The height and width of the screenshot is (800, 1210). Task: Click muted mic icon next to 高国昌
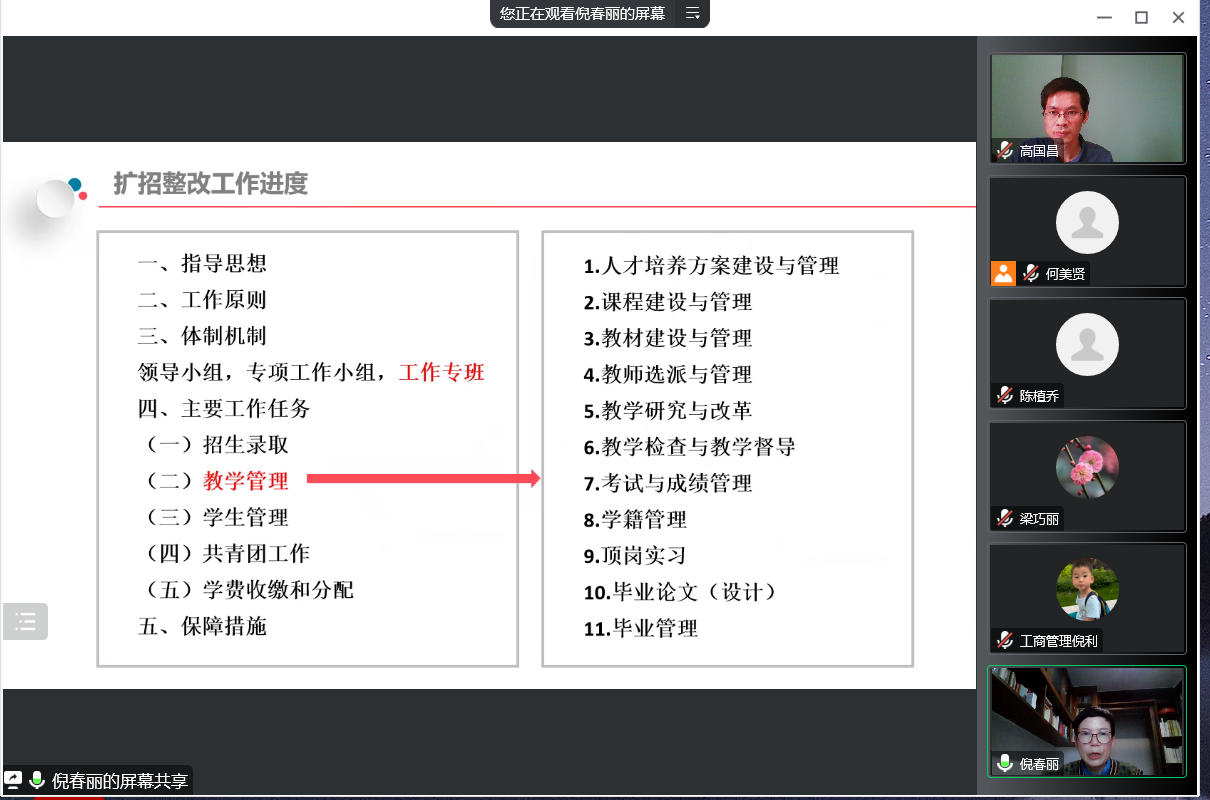(x=1005, y=151)
